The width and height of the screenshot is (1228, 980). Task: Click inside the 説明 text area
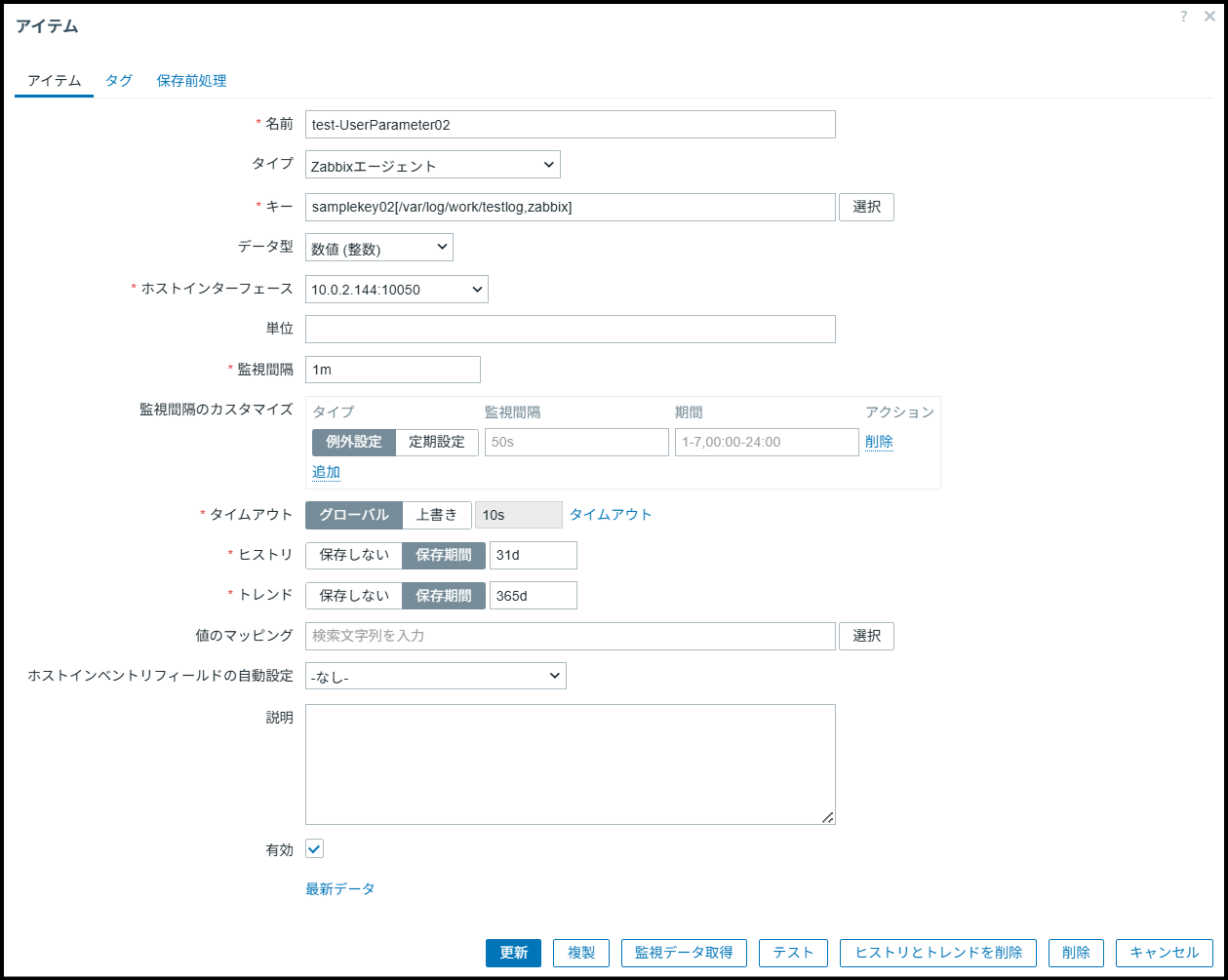tap(570, 764)
